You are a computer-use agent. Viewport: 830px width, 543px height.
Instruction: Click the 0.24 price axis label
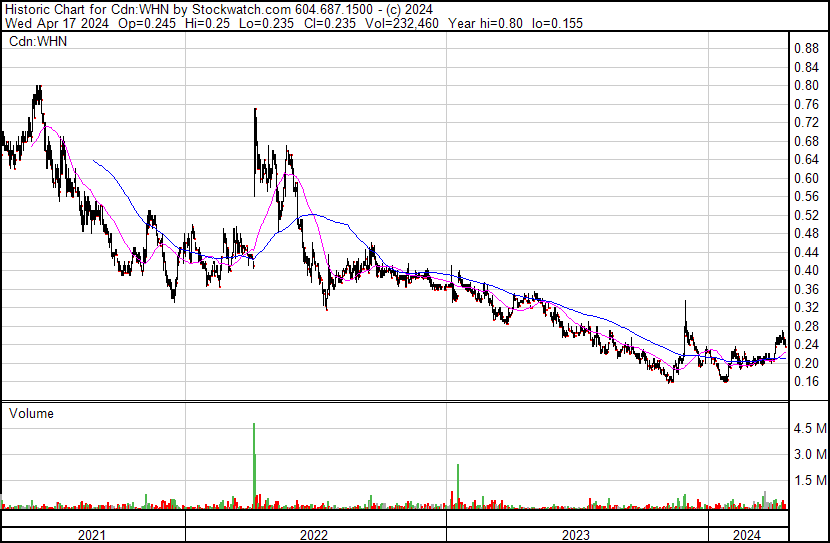coord(806,345)
